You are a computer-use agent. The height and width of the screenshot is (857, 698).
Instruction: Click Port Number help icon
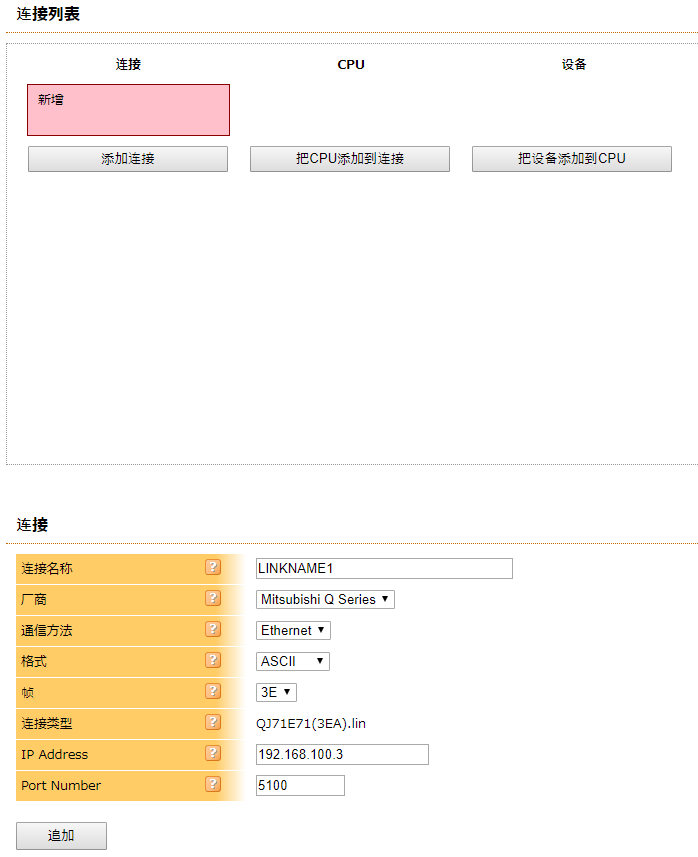pos(213,785)
